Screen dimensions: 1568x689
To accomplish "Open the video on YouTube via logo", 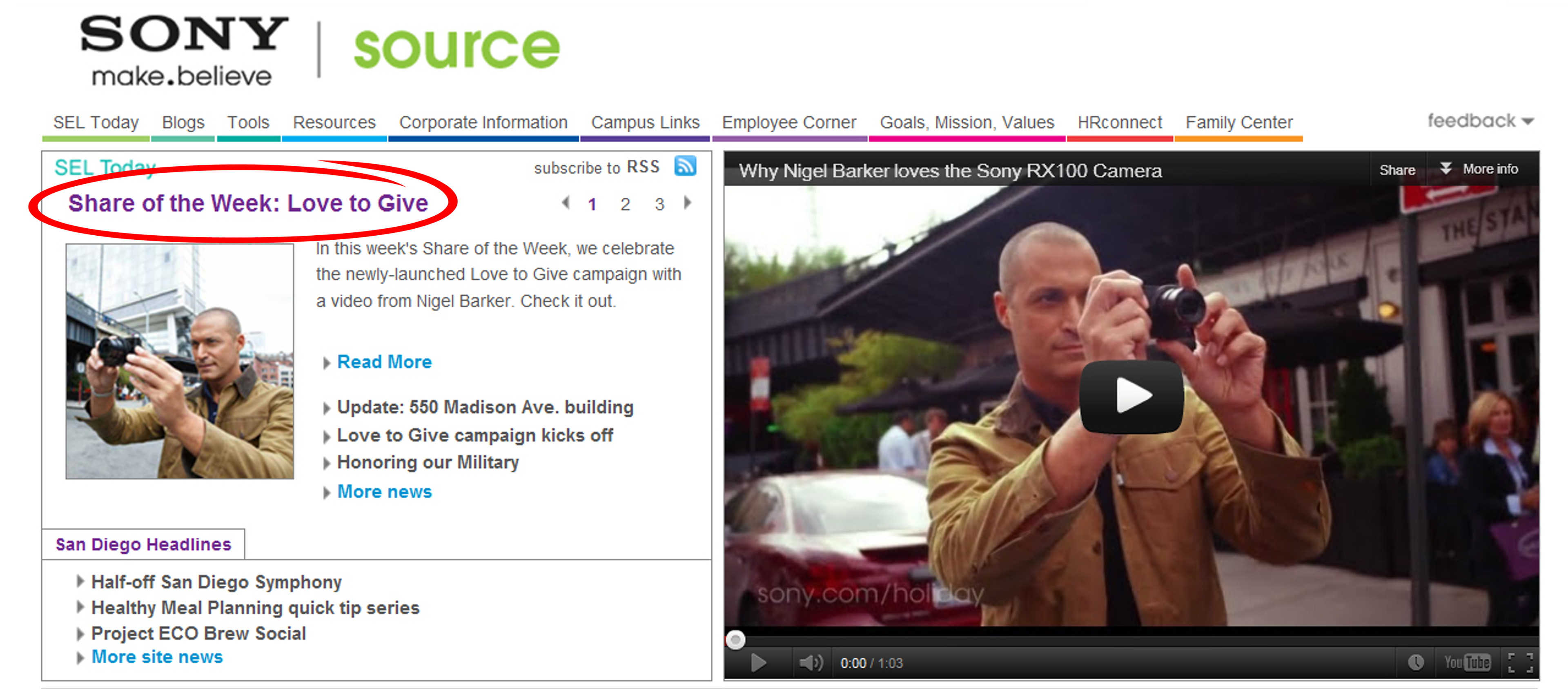I will (1467, 662).
